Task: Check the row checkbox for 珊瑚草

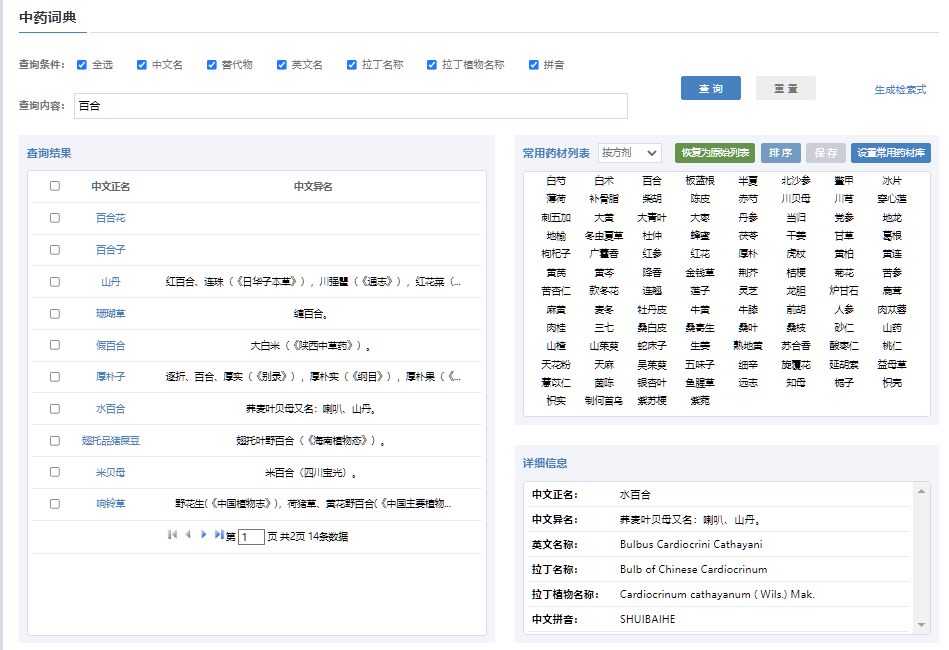Action: (x=55, y=314)
